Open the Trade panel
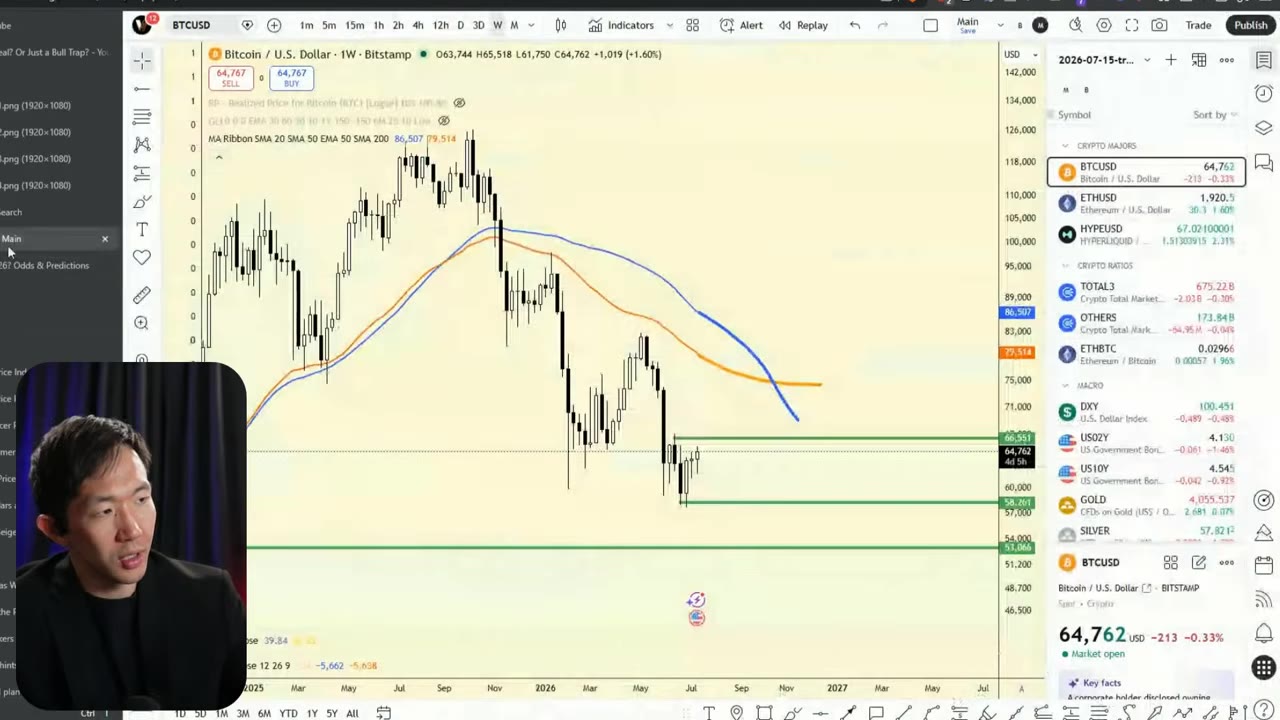The height and width of the screenshot is (720, 1280). [1198, 25]
